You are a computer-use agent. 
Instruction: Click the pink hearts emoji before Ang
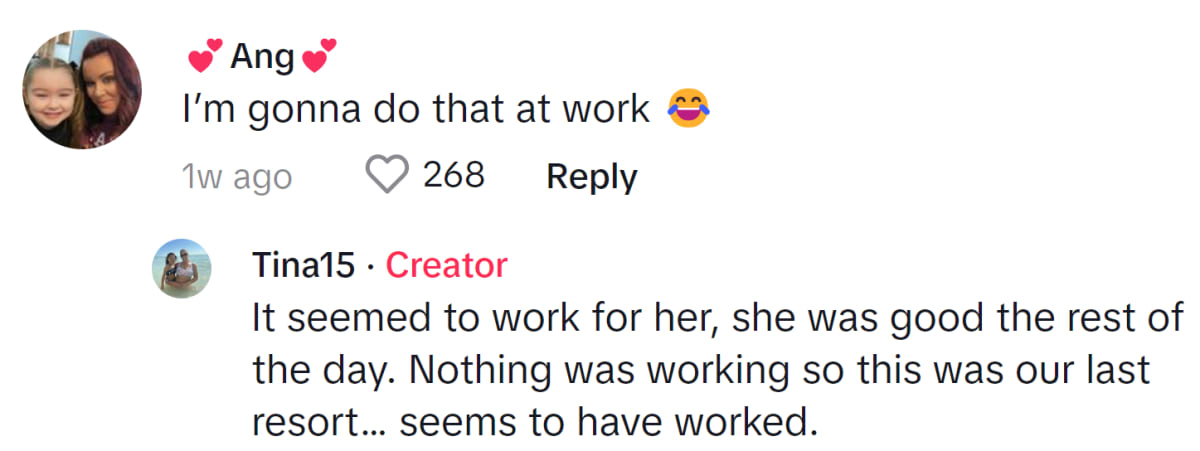point(206,55)
